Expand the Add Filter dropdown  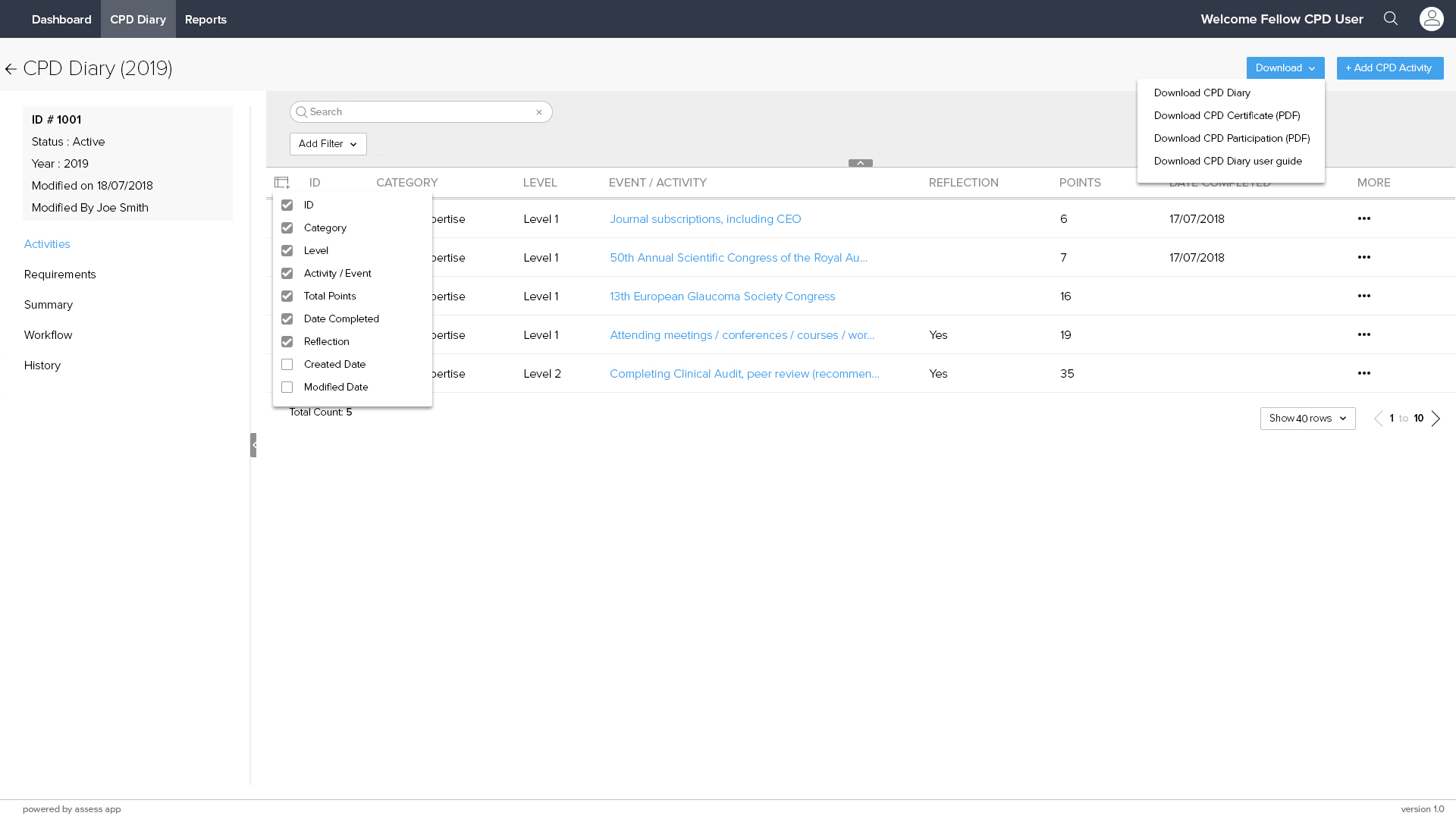click(328, 144)
